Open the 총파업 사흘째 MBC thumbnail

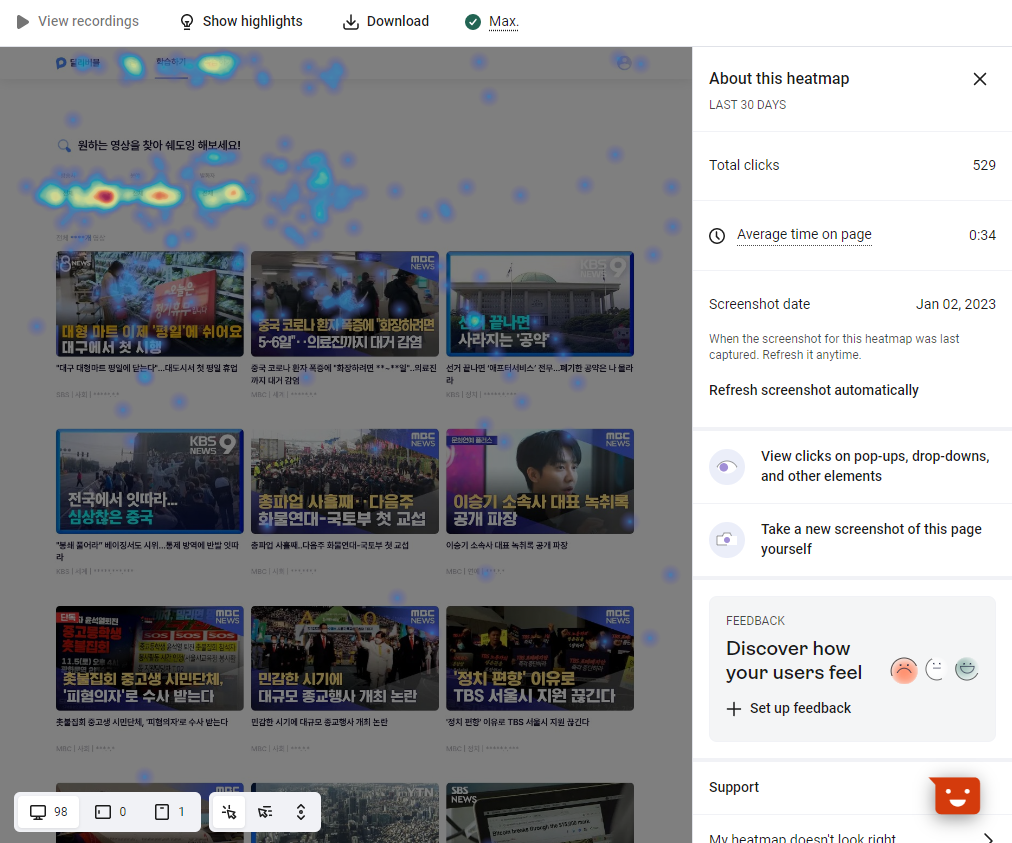click(345, 482)
